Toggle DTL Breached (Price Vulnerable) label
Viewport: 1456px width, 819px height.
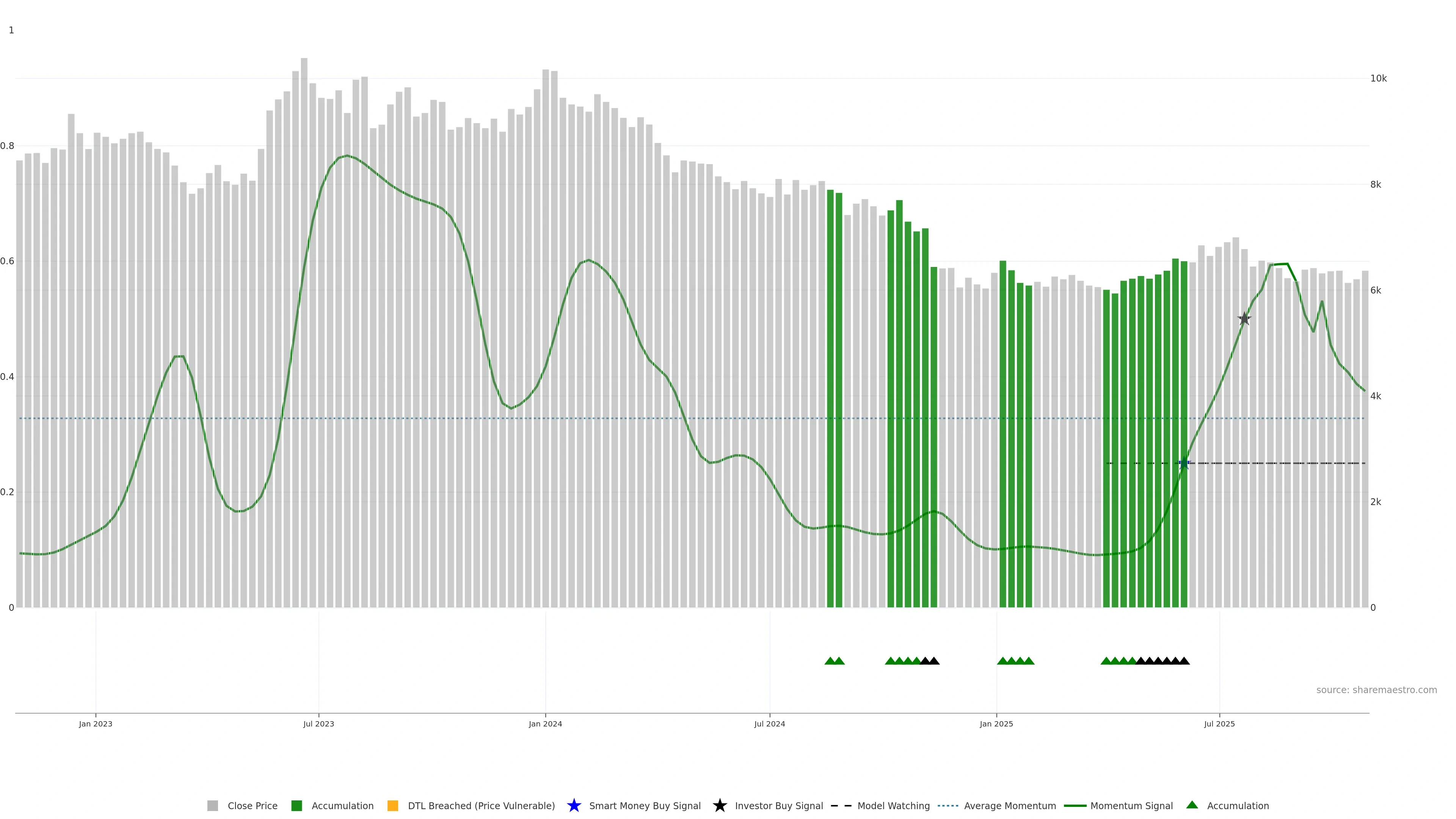481,806
